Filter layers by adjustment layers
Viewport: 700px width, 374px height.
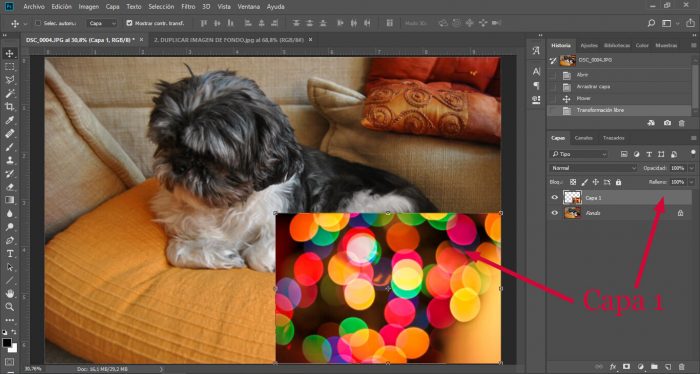637,154
